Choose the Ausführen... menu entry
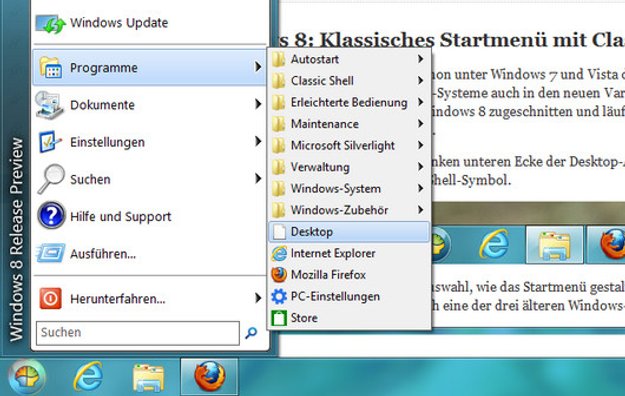Image resolution: width=625 pixels, height=396 pixels. point(149,253)
